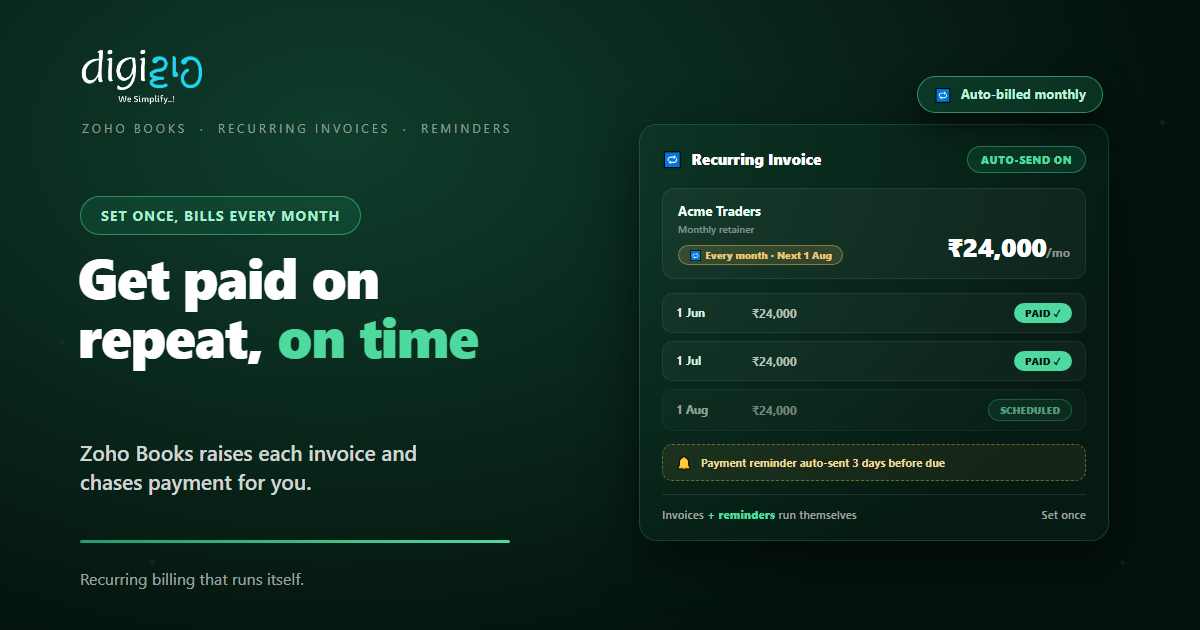Click the Auto-billed monthly pill
The height and width of the screenshot is (630, 1200).
click(x=1010, y=95)
